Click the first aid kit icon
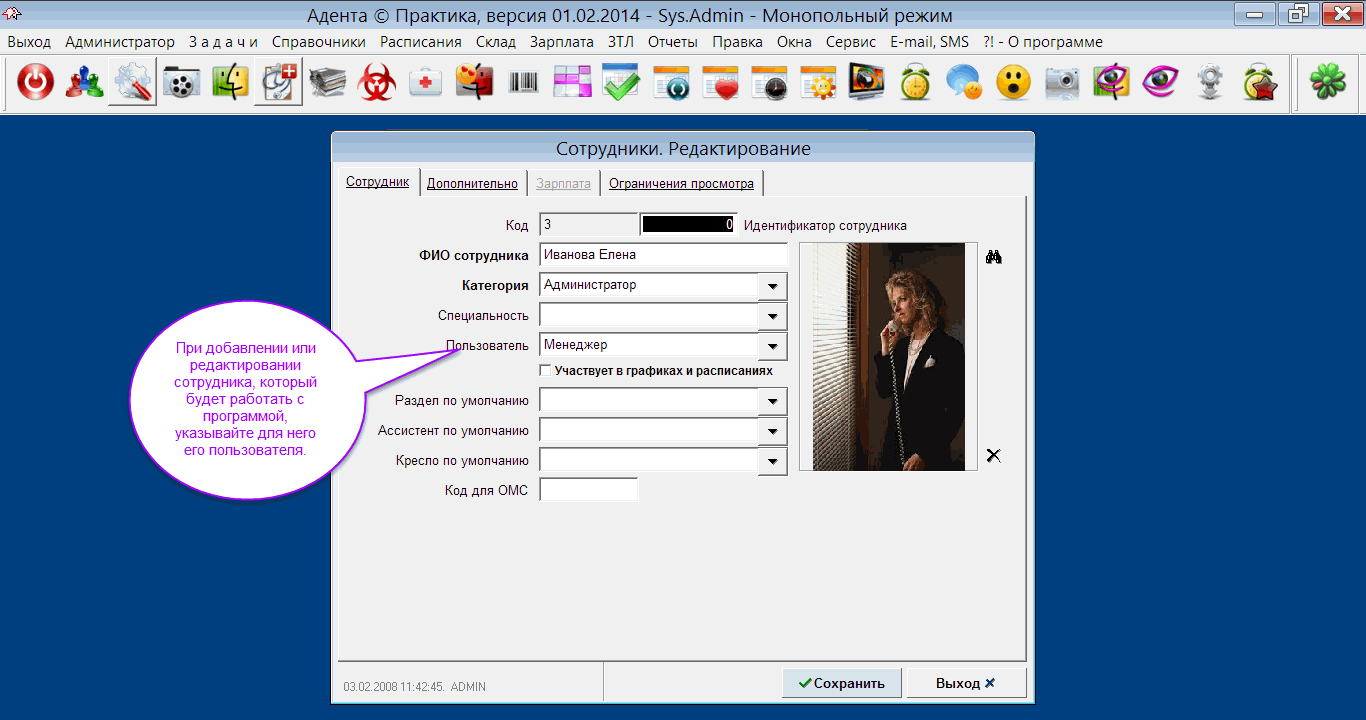 [425, 83]
